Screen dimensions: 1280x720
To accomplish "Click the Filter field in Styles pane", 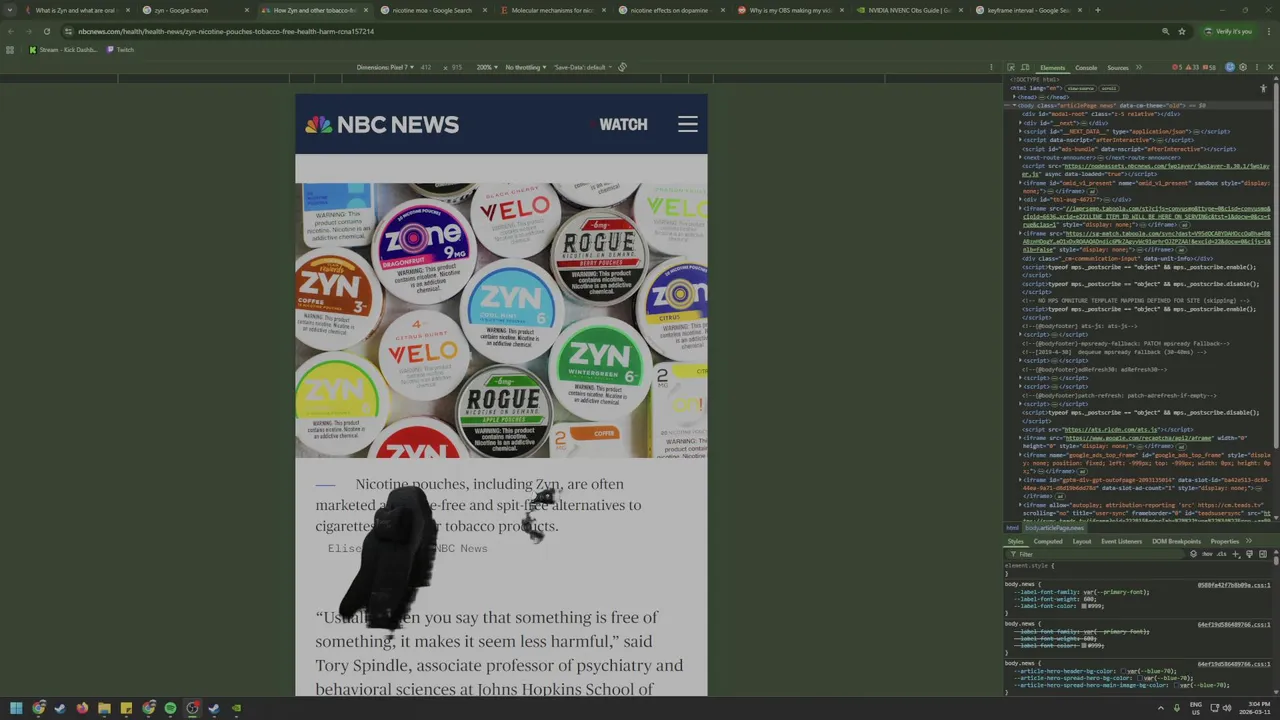I will coord(1095,554).
